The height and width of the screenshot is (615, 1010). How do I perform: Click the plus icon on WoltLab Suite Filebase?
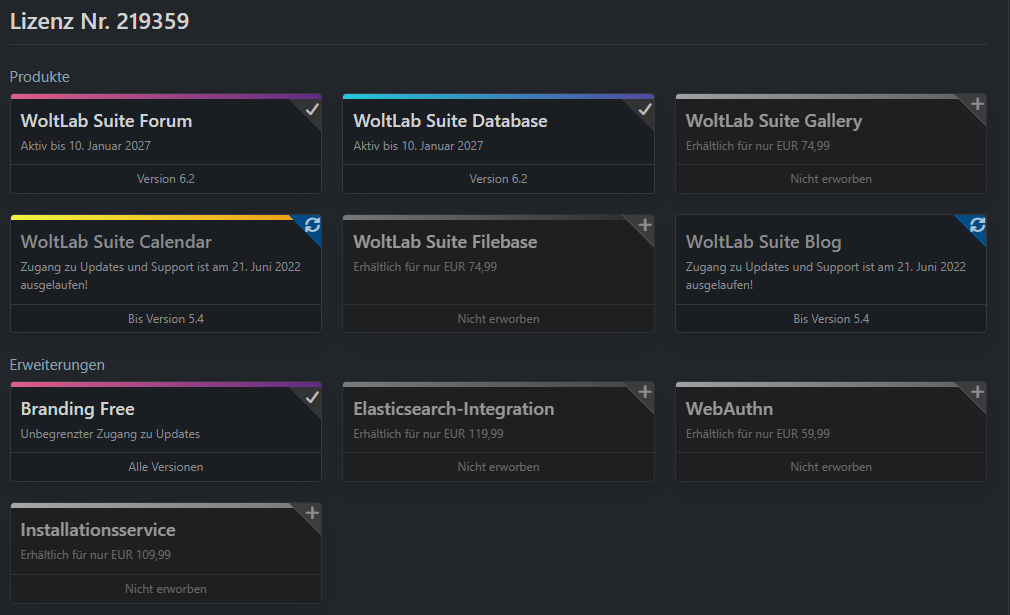[645, 225]
